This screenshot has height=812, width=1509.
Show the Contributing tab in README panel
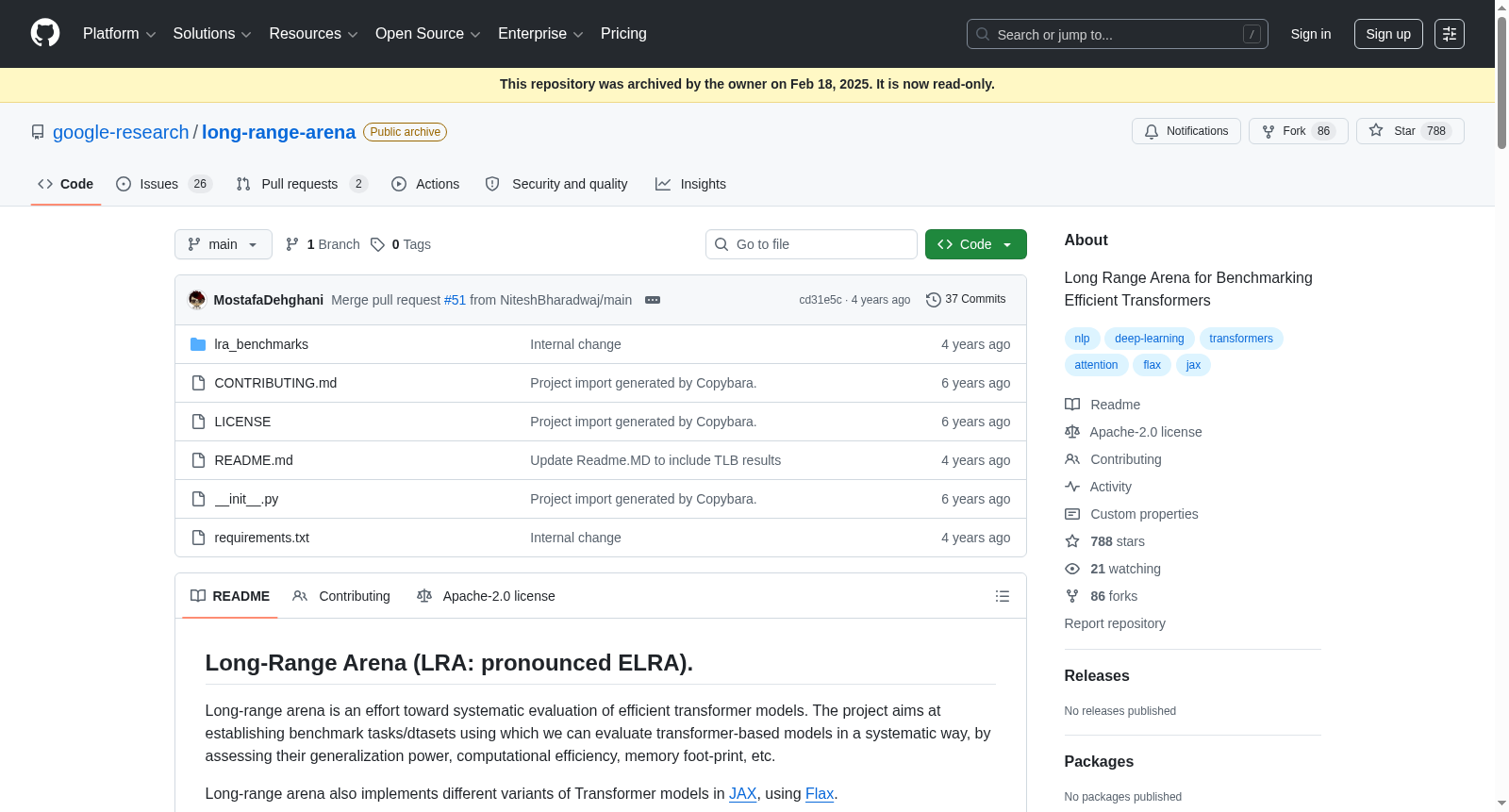pos(341,596)
